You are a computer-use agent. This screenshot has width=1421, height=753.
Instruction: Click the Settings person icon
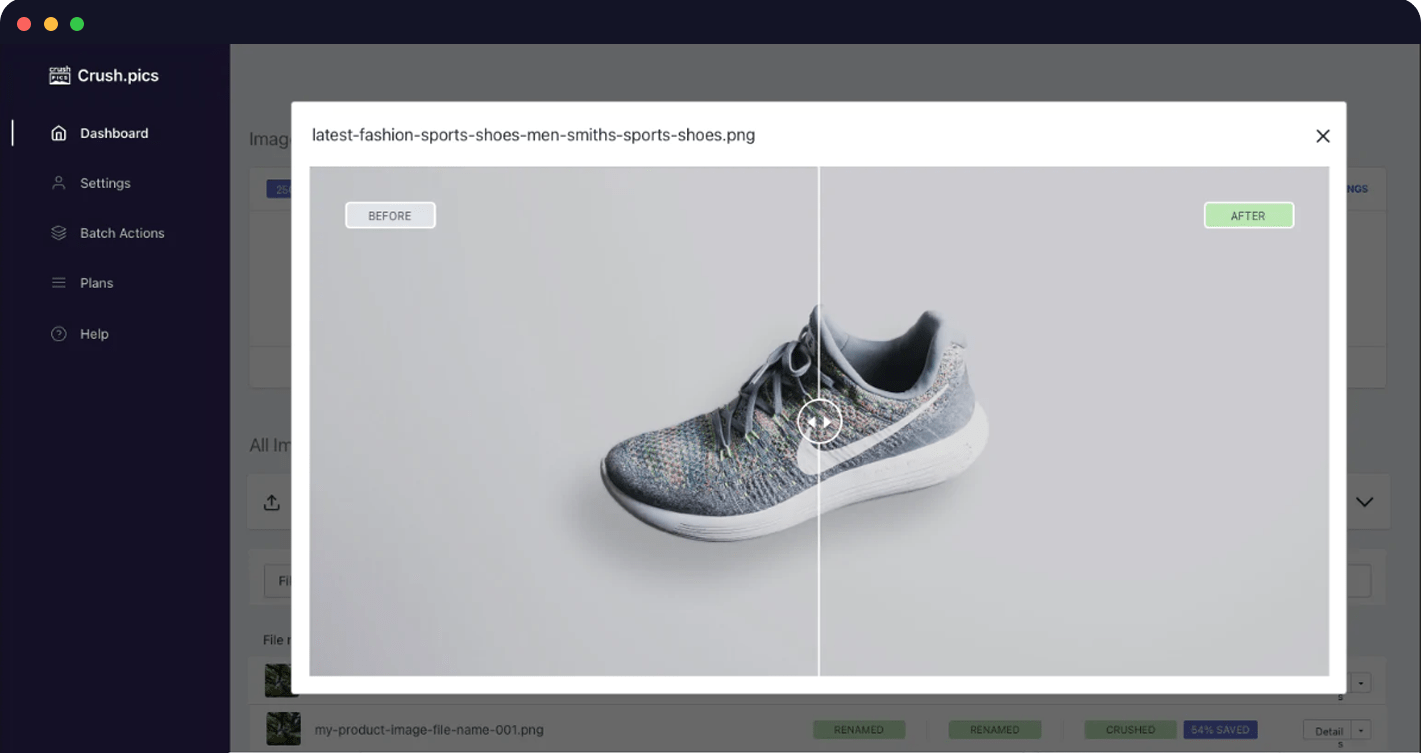[59, 183]
